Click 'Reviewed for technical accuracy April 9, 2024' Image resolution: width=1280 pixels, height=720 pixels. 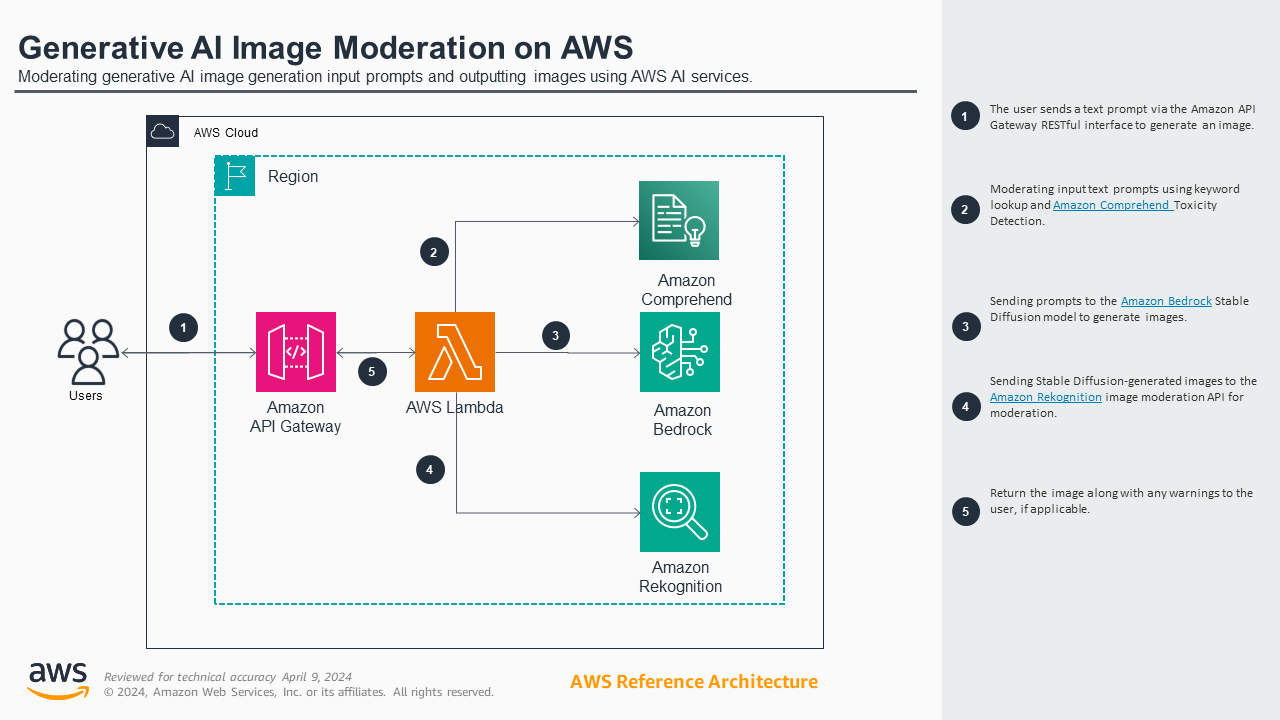point(228,677)
